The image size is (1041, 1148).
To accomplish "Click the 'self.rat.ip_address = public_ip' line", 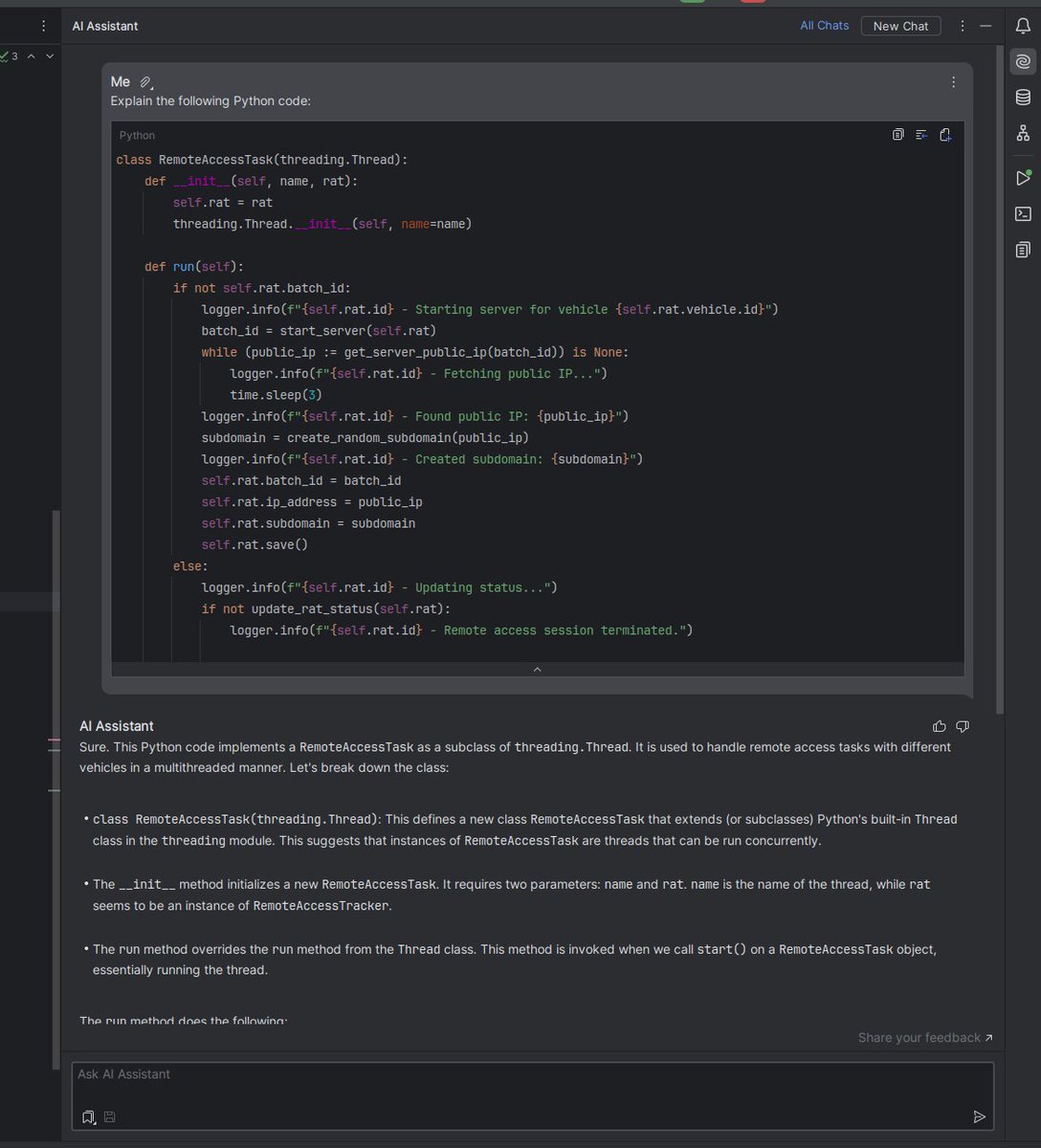I will (x=312, y=502).
